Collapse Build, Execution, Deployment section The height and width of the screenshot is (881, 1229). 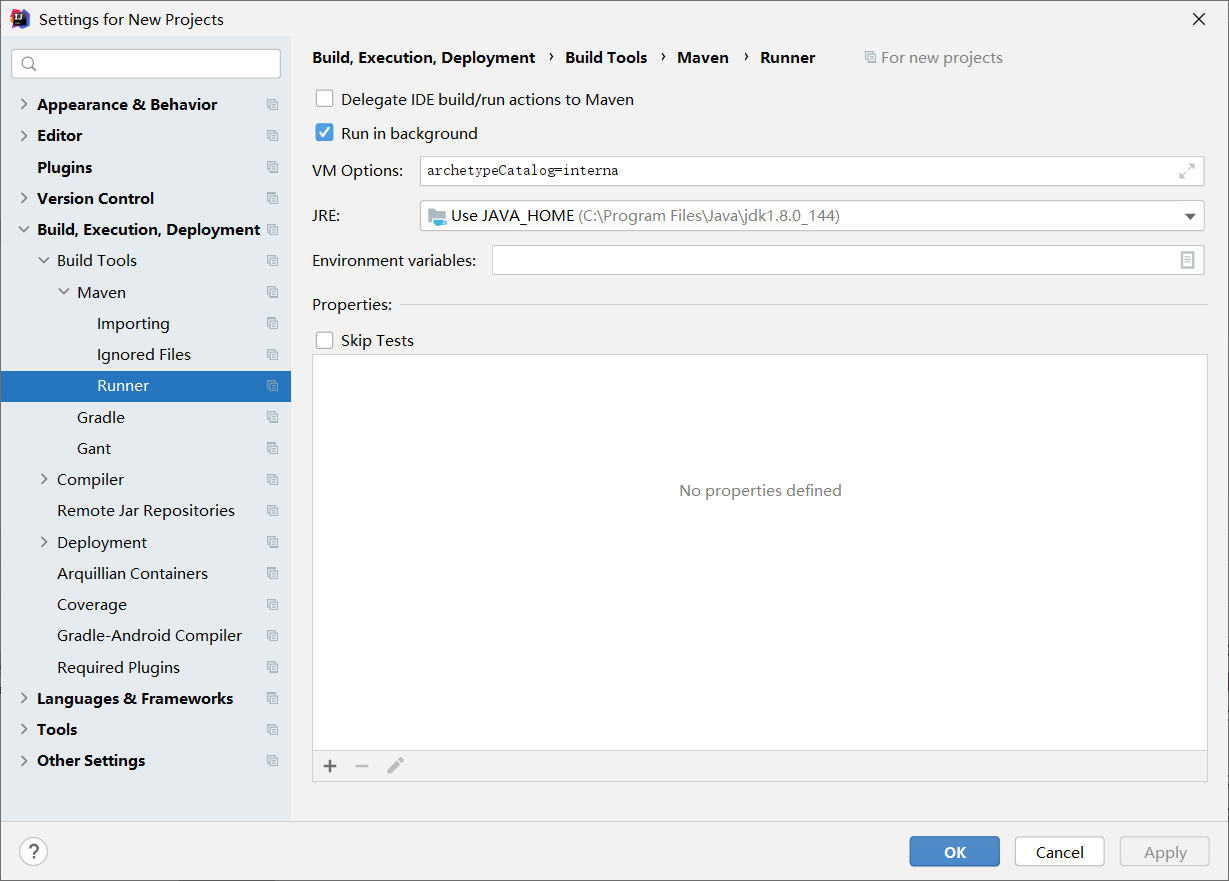click(x=24, y=229)
